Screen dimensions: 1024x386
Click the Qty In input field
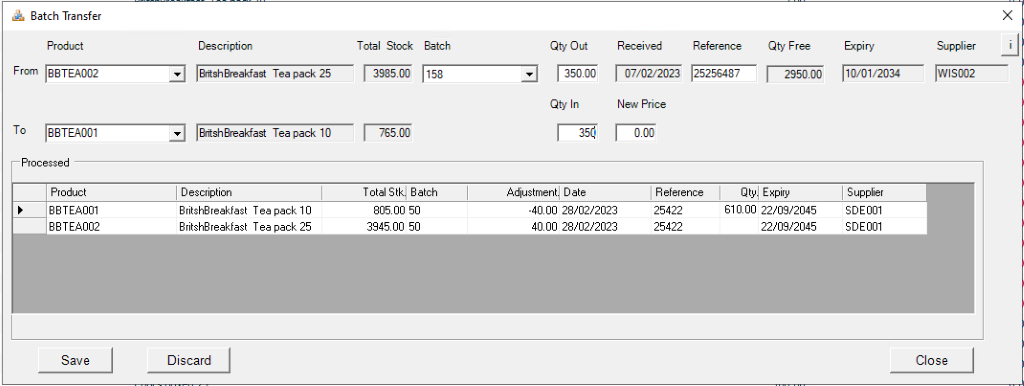tap(577, 133)
